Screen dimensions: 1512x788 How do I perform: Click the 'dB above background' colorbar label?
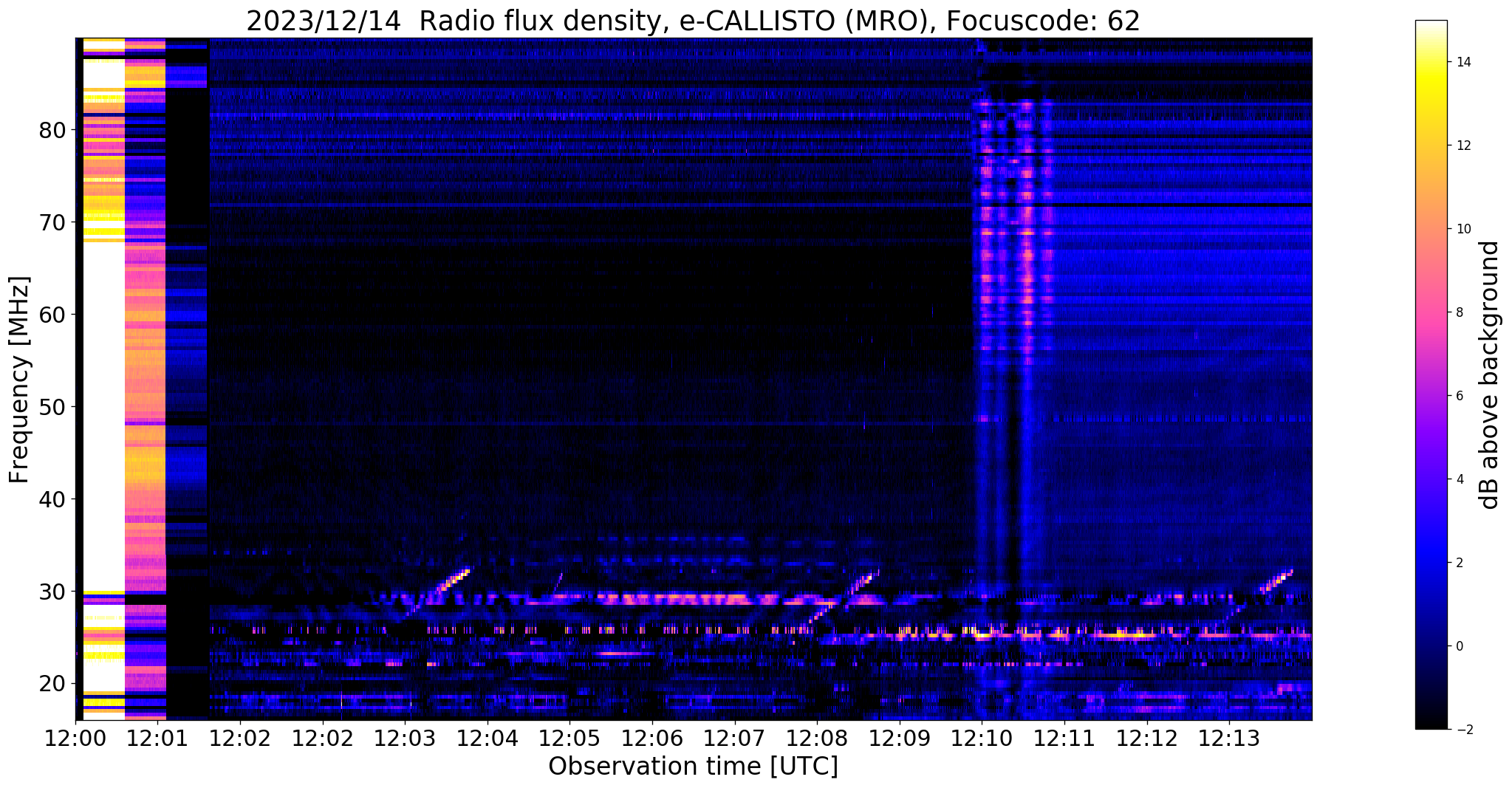[1490, 374]
